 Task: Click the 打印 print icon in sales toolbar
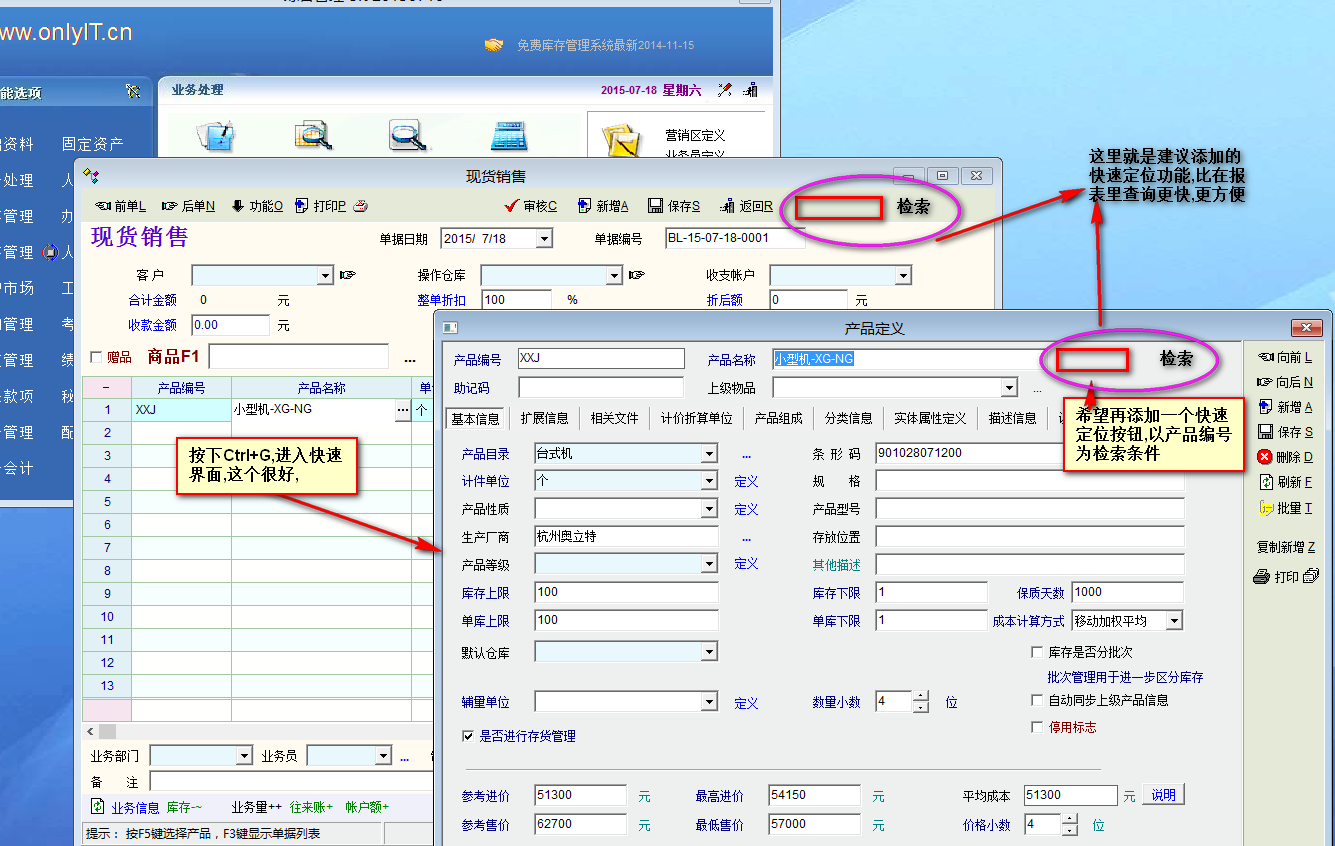pos(301,206)
